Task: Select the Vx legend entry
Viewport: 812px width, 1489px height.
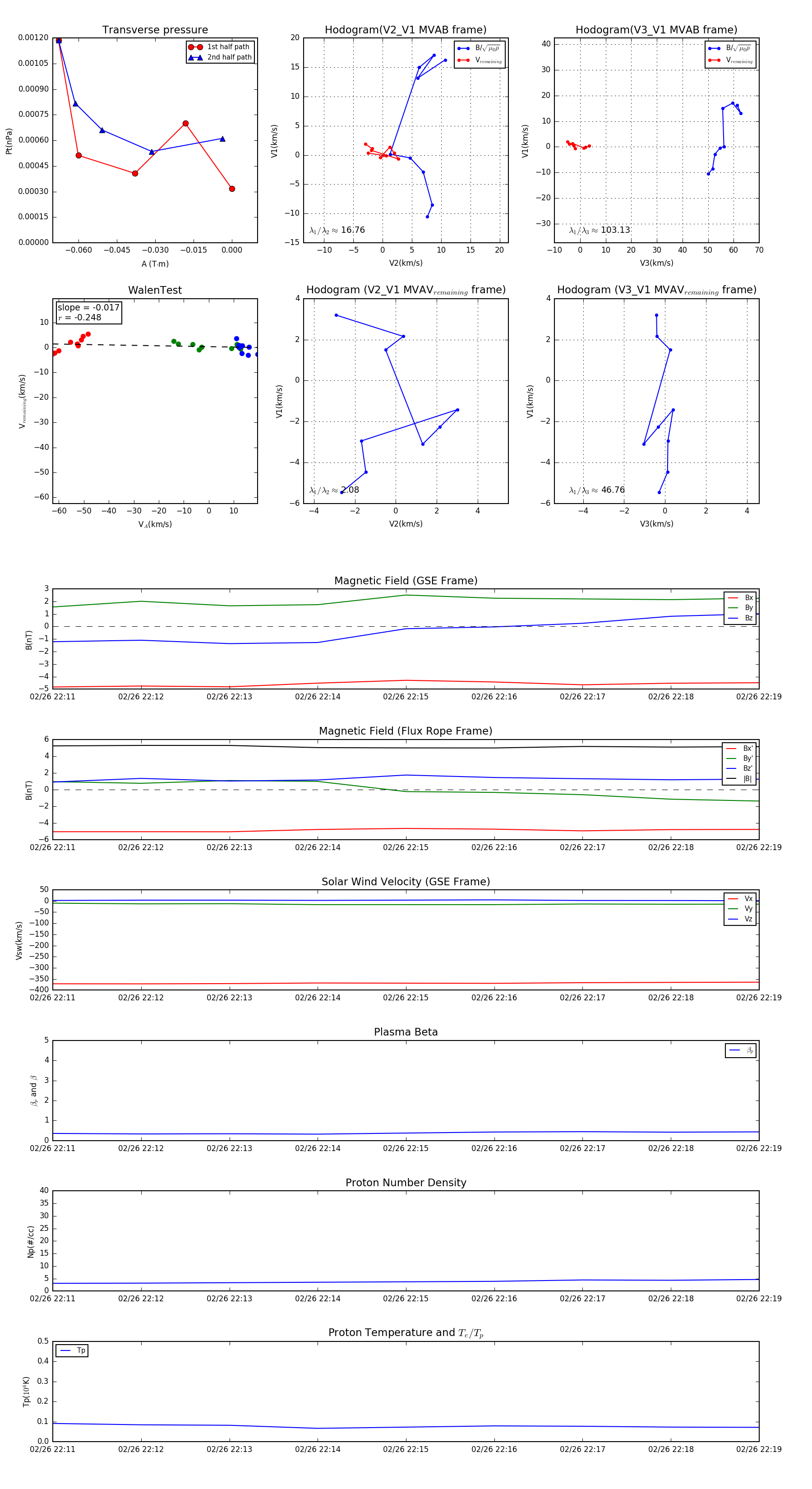Action: coord(740,899)
